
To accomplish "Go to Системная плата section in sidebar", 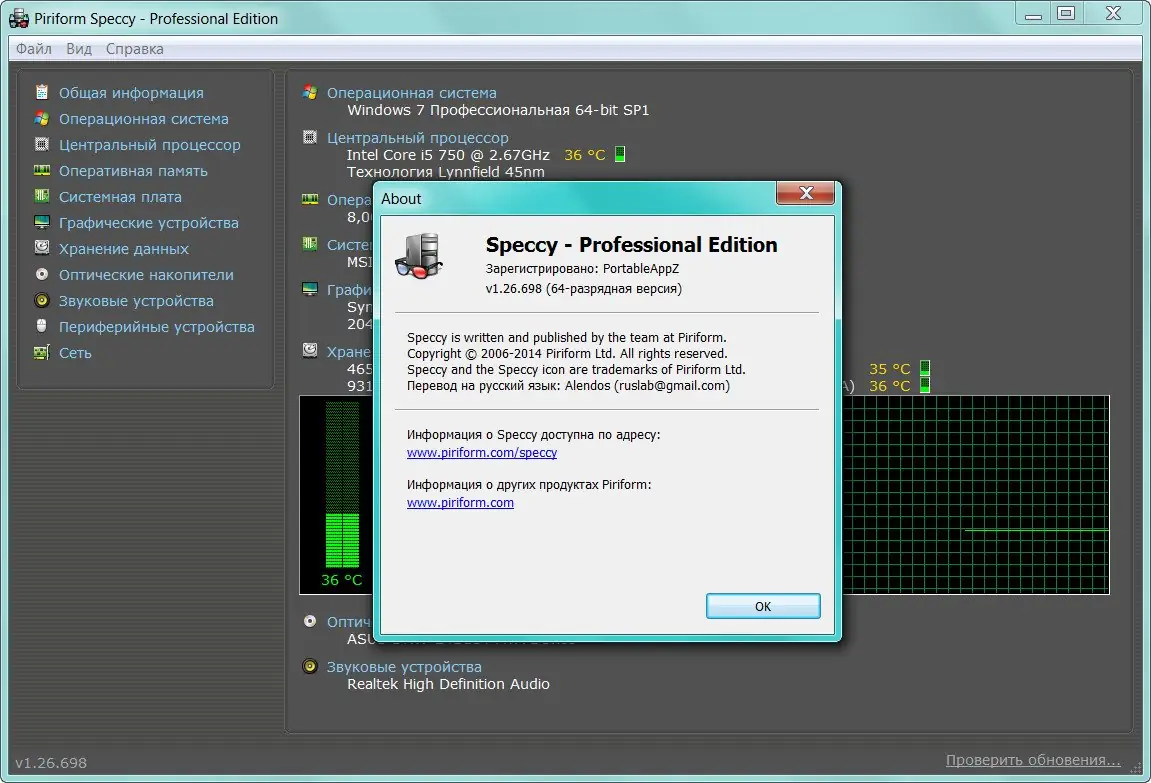I will pos(120,197).
